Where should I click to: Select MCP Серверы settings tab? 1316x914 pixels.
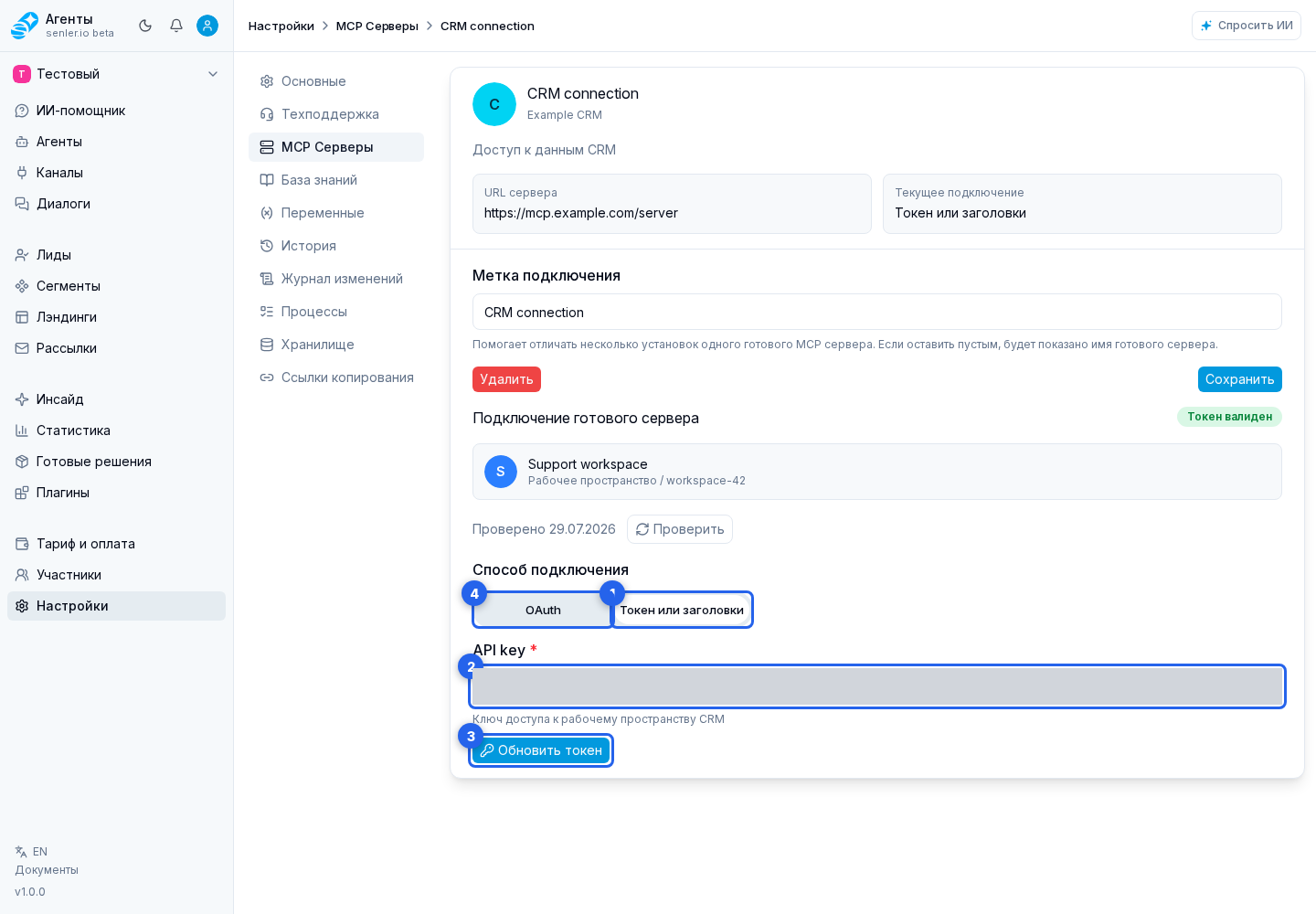[336, 147]
